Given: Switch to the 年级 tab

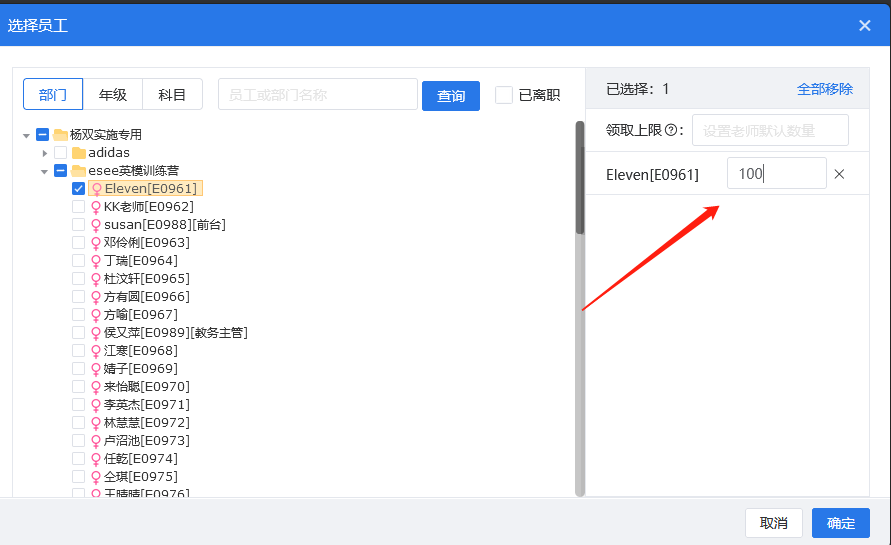Looking at the screenshot, I should pyautogui.click(x=113, y=94).
